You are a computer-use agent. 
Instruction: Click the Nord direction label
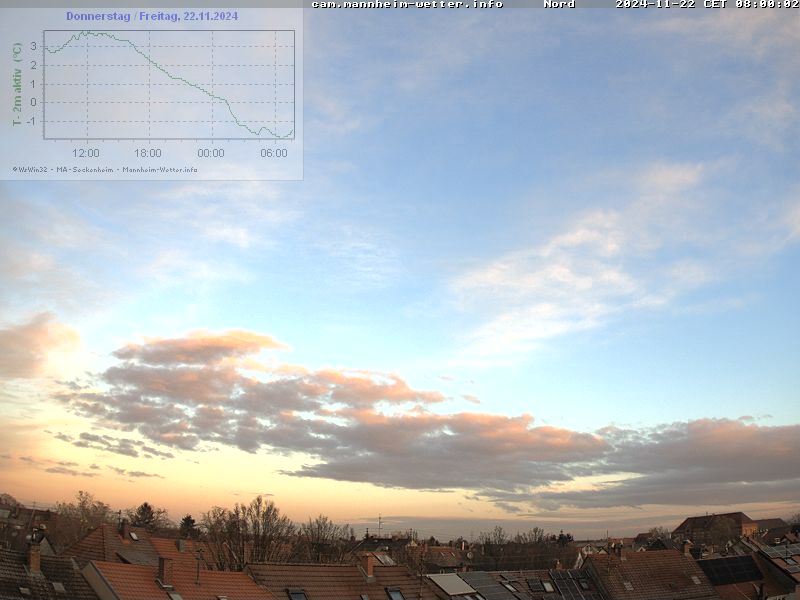pyautogui.click(x=559, y=4)
